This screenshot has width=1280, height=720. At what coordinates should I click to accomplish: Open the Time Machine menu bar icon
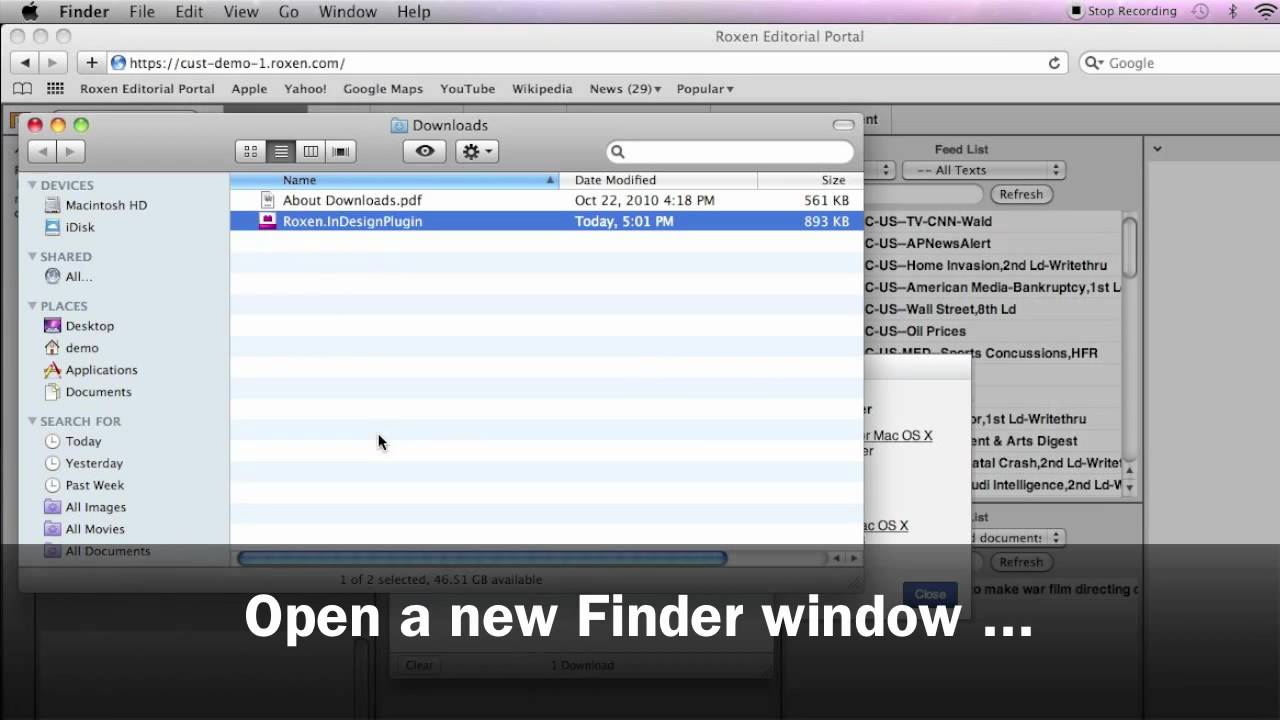click(x=1201, y=11)
